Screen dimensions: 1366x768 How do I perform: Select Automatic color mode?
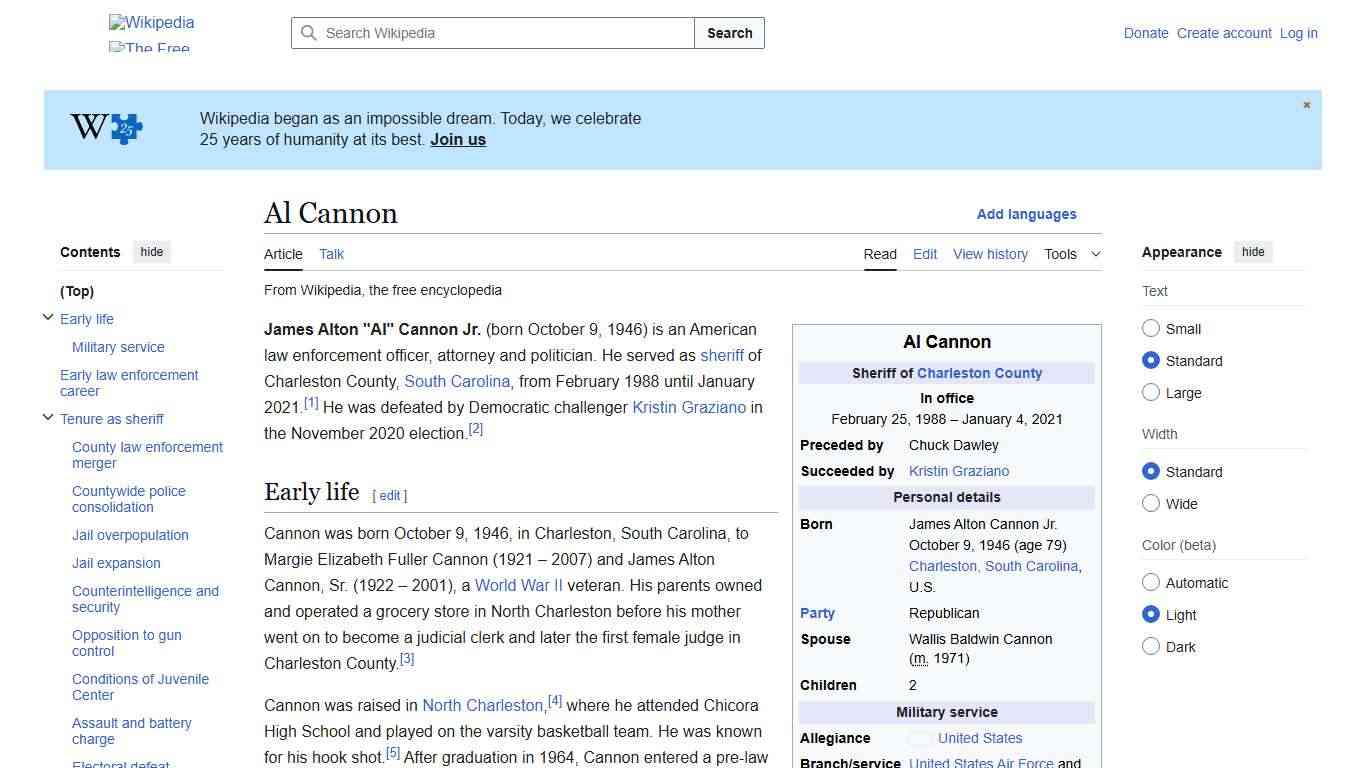[1151, 582]
